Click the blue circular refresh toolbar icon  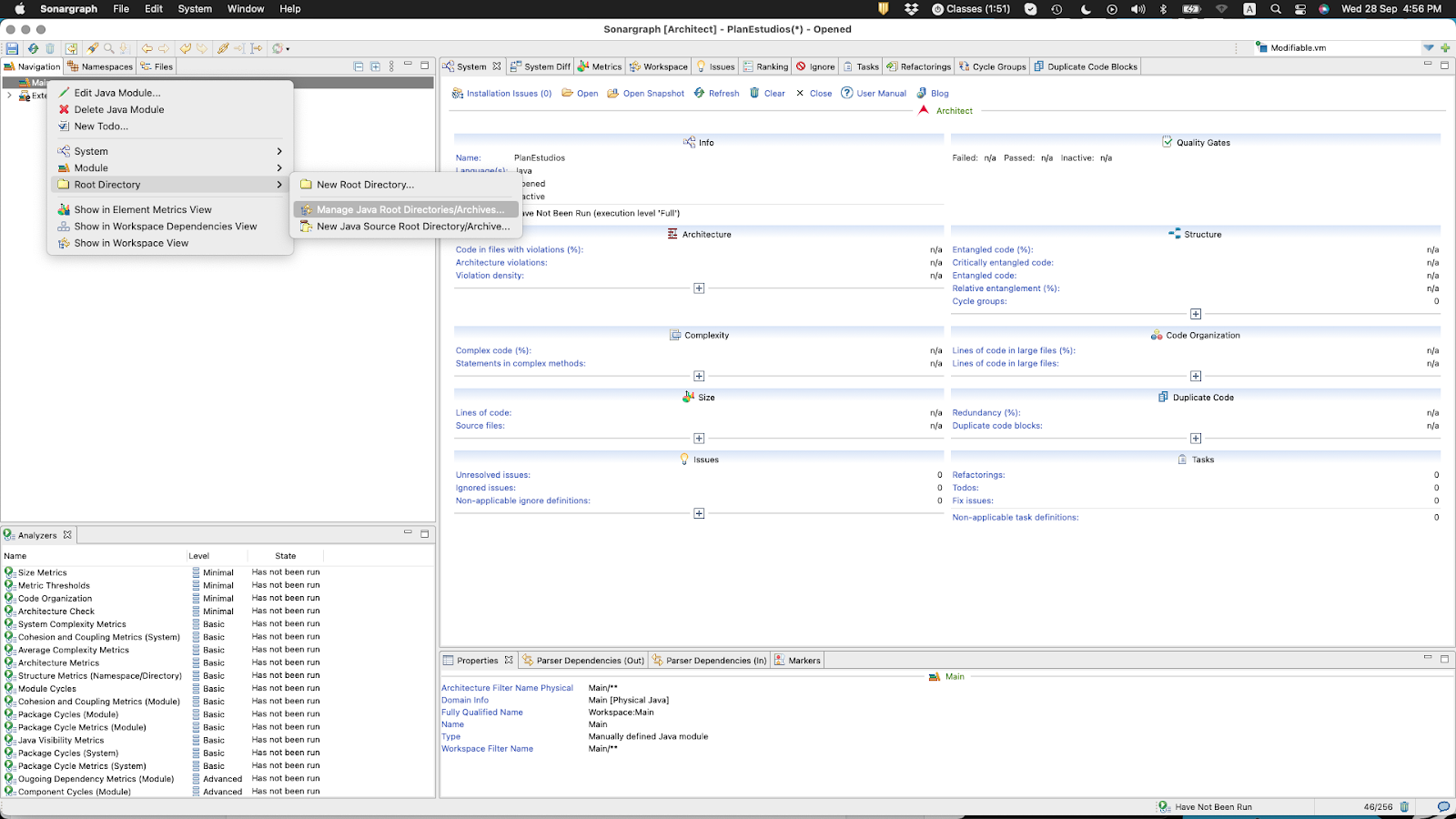[33, 48]
